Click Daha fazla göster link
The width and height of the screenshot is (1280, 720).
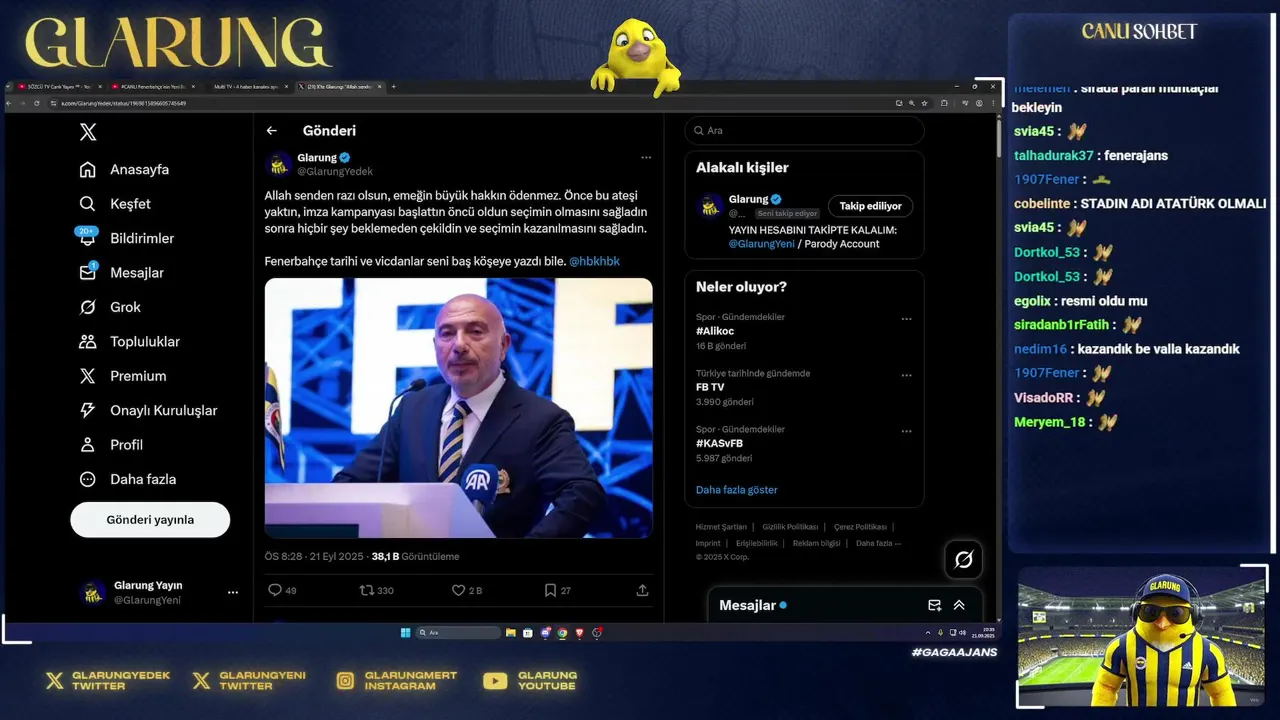(x=736, y=490)
